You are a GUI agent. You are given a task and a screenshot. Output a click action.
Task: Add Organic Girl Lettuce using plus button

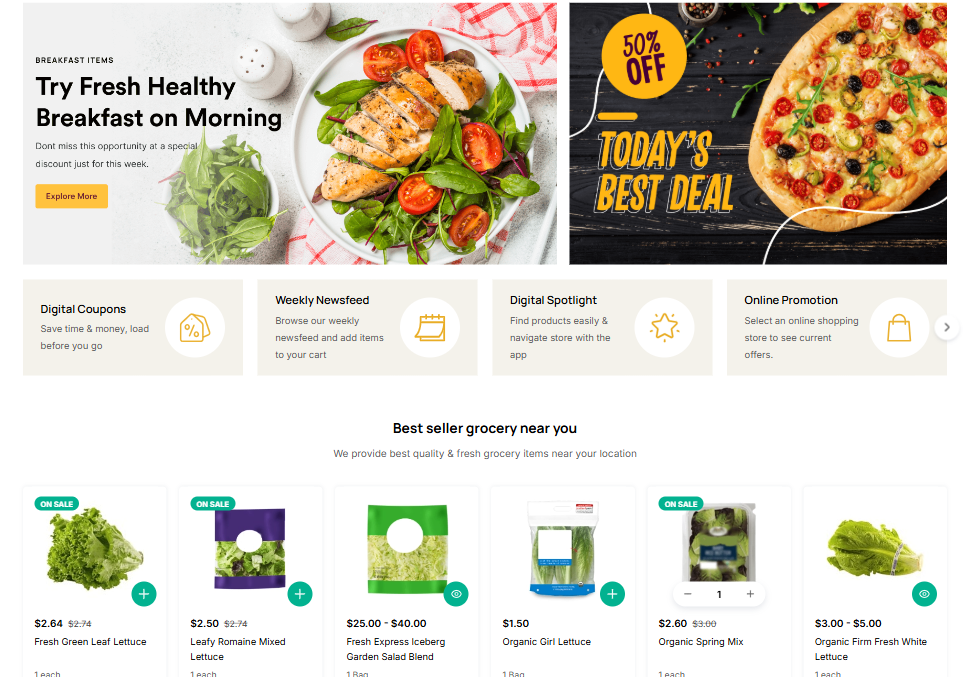click(612, 594)
